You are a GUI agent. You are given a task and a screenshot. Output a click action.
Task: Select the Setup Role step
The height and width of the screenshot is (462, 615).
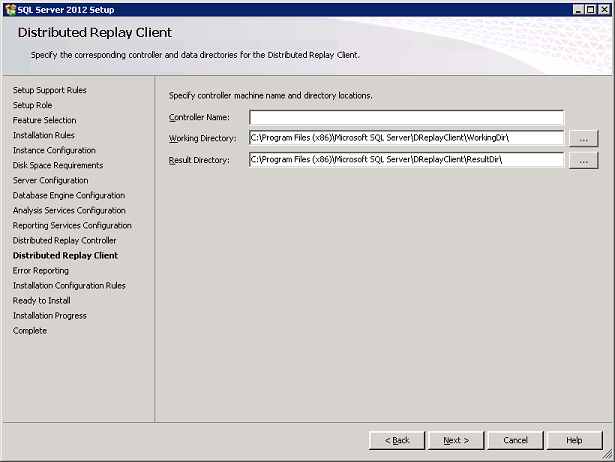(x=32, y=105)
